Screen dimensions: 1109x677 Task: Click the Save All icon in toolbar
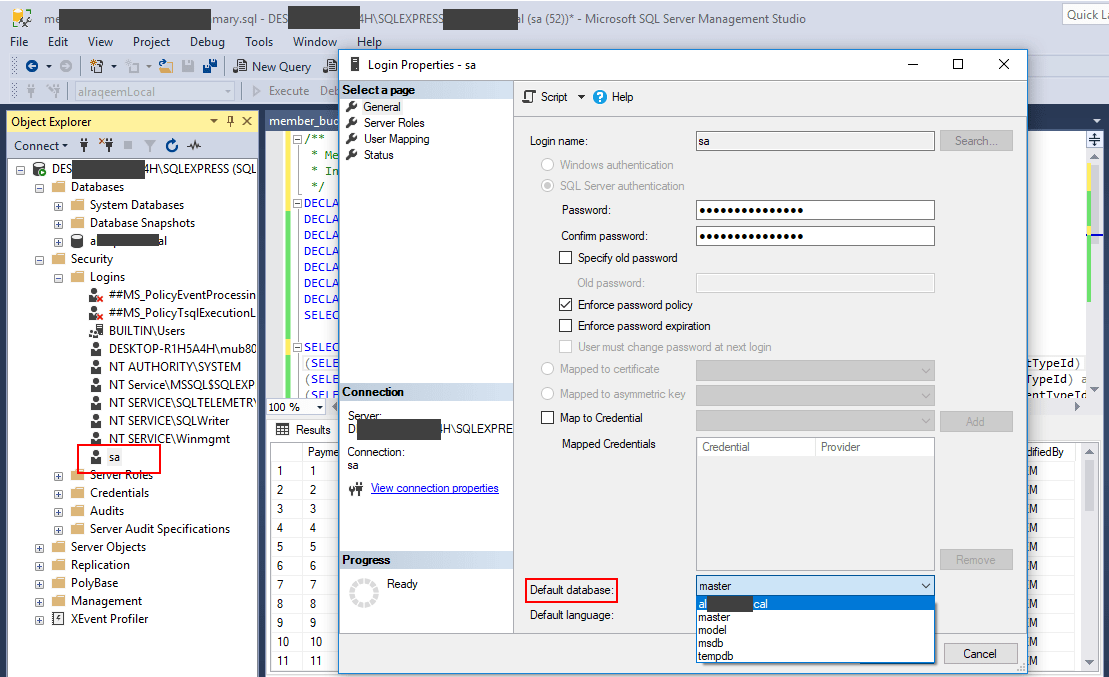(210, 66)
